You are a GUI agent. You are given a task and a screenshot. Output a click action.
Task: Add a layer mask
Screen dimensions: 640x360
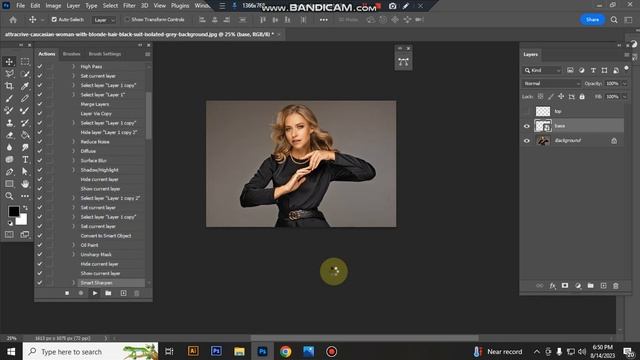565,286
